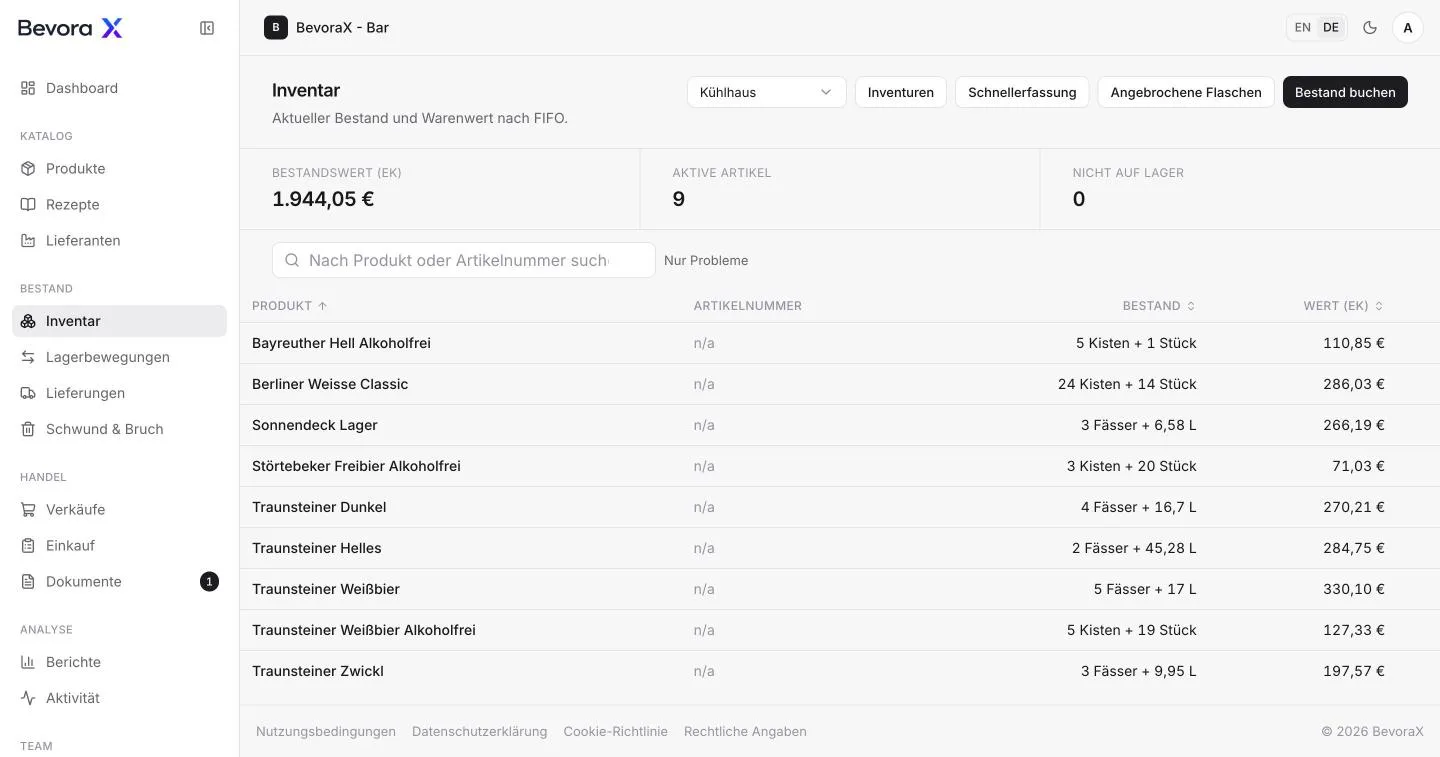The height and width of the screenshot is (757, 1440).
Task: Open Inventuren
Action: pyautogui.click(x=901, y=92)
